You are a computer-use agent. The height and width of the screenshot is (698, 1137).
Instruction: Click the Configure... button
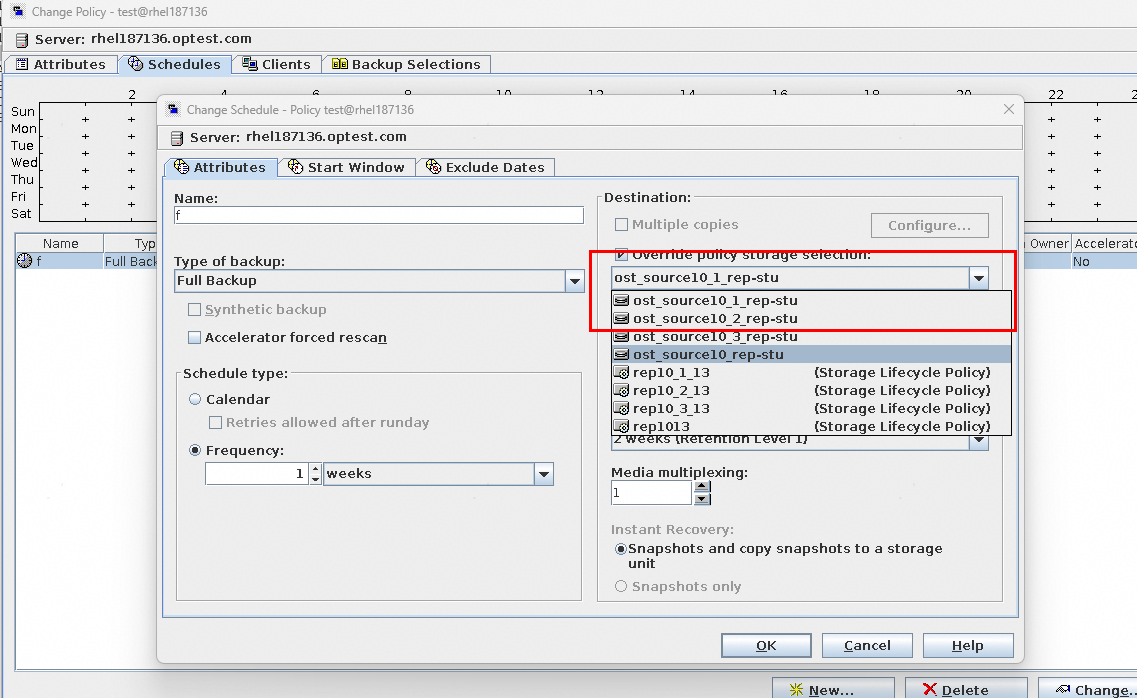click(x=930, y=225)
